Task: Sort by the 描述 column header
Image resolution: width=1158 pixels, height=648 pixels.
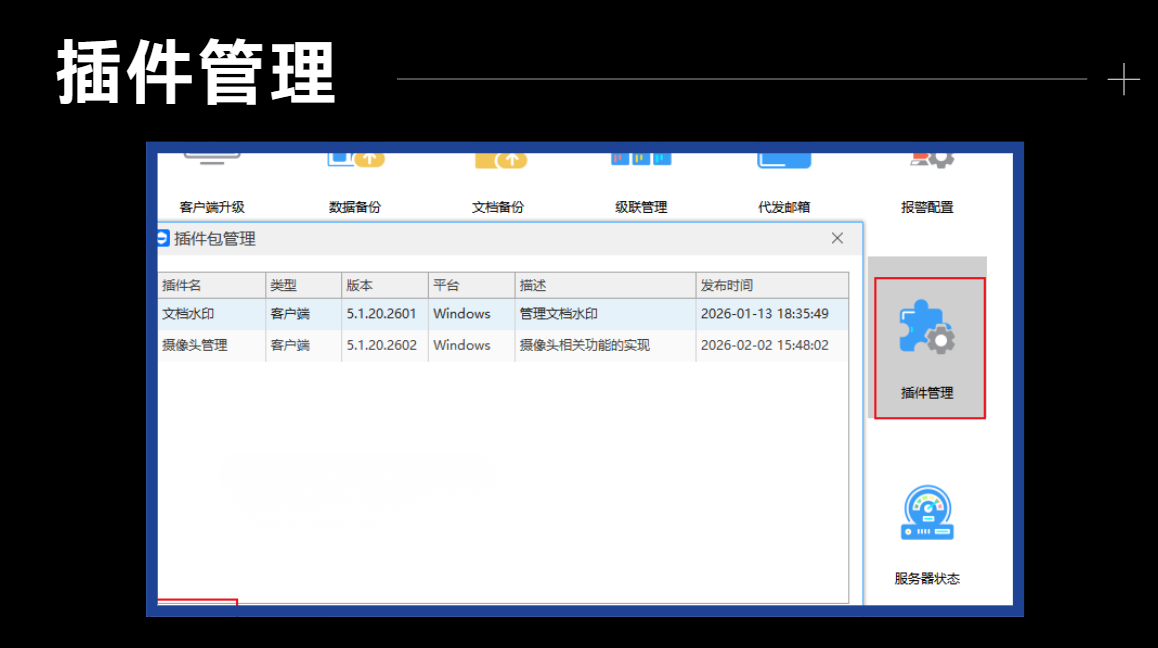Action: pyautogui.click(x=605, y=285)
